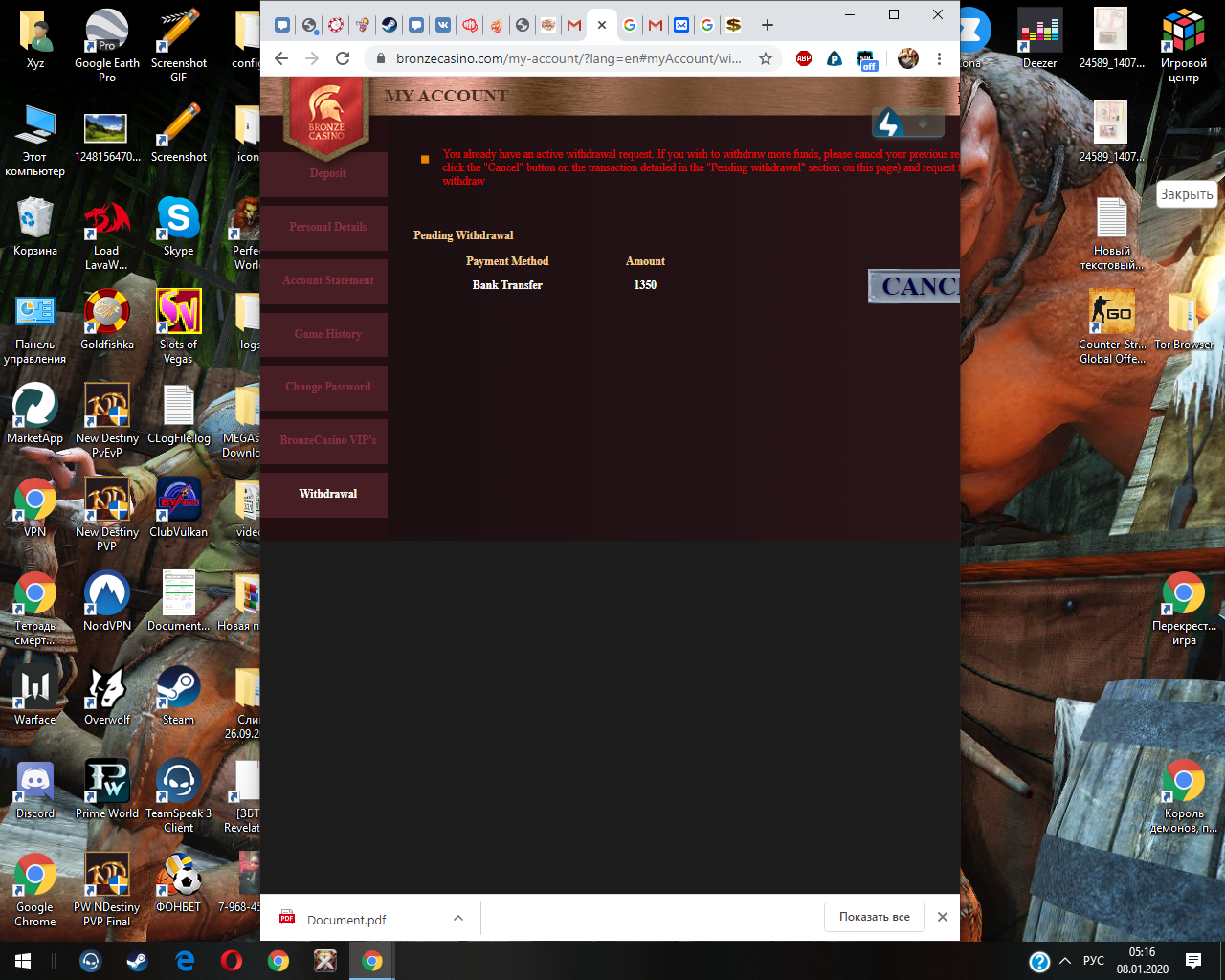Open the crossed-swords game taskbar icon

click(x=325, y=961)
